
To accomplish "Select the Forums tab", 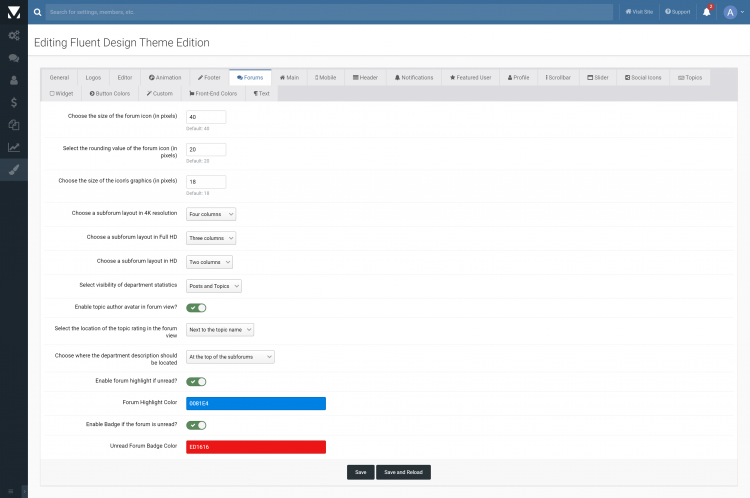I will pyautogui.click(x=250, y=77).
